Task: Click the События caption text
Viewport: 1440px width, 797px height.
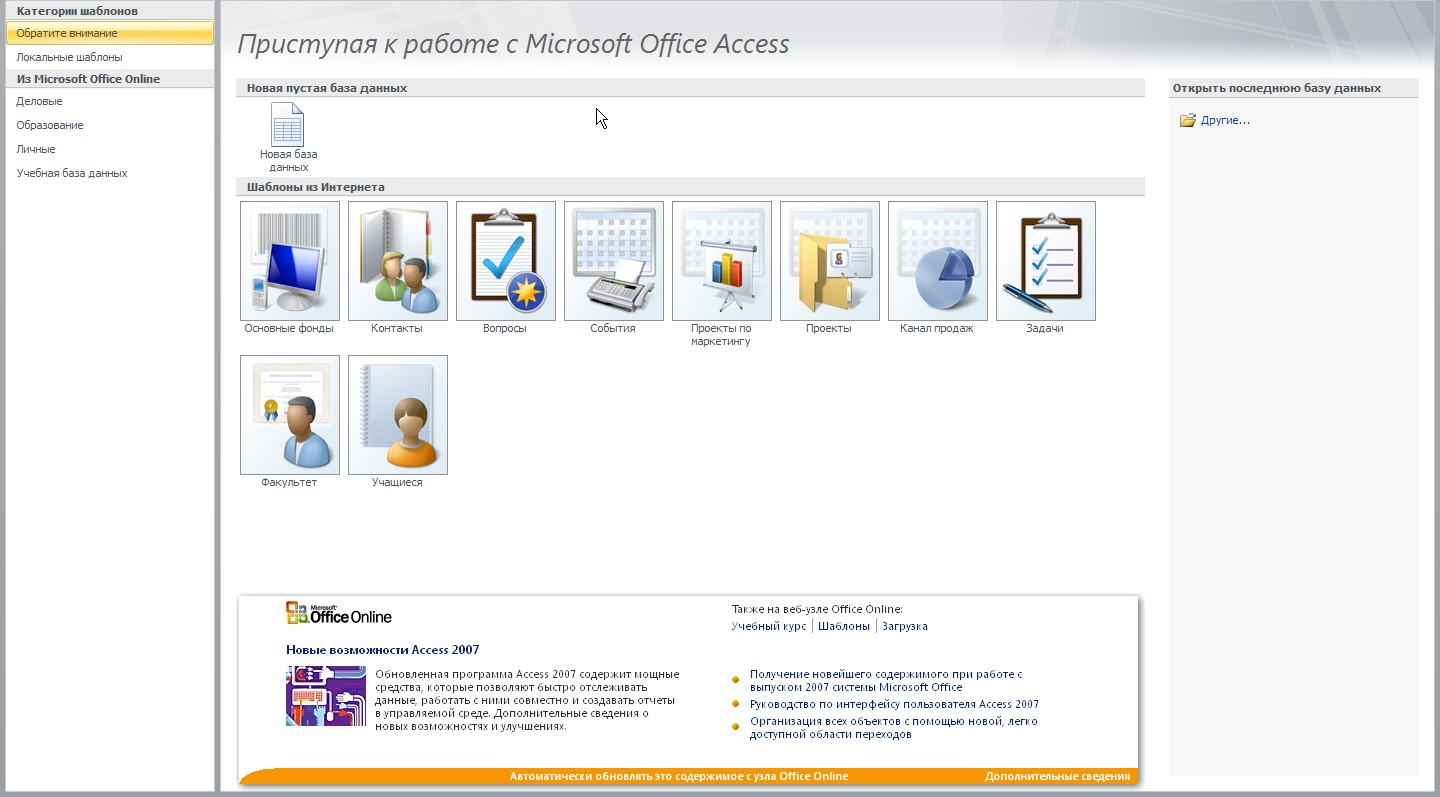Action: click(x=613, y=328)
